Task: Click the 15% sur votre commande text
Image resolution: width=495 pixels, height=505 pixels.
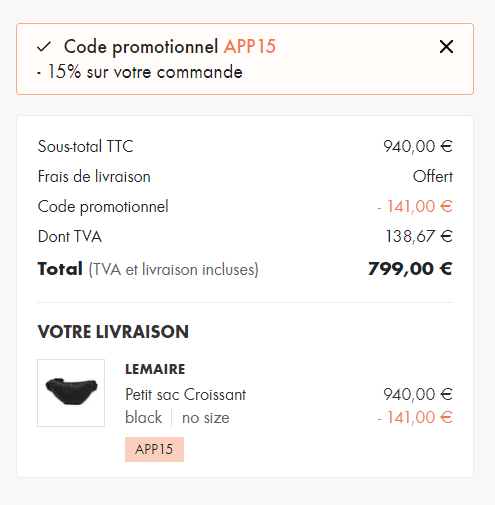Action: [145, 72]
